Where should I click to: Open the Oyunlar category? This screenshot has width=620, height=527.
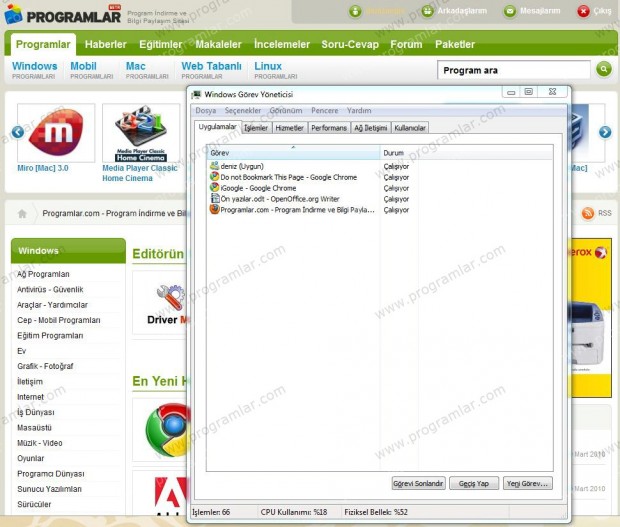click(x=30, y=458)
